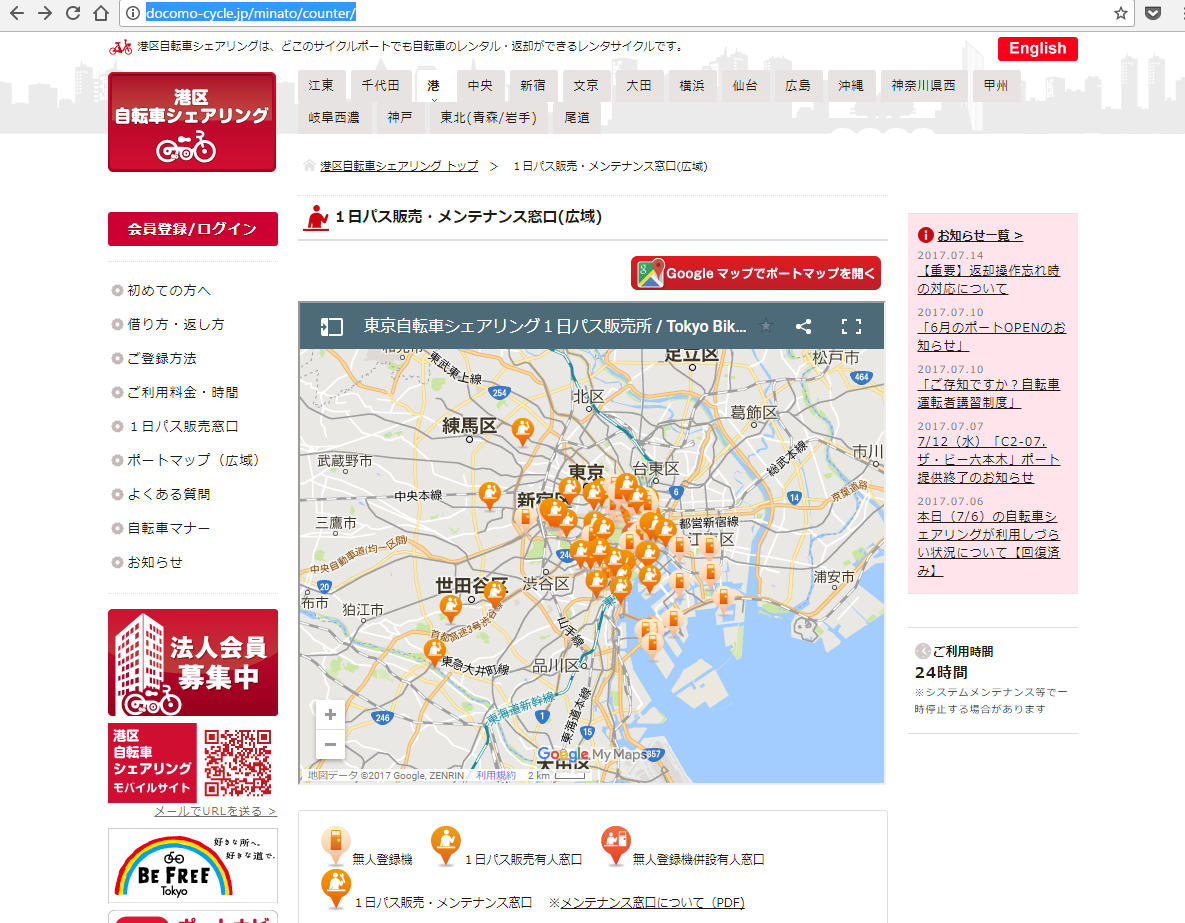Click the orange marker near 東急大井町線
The height and width of the screenshot is (923, 1185).
(435, 652)
